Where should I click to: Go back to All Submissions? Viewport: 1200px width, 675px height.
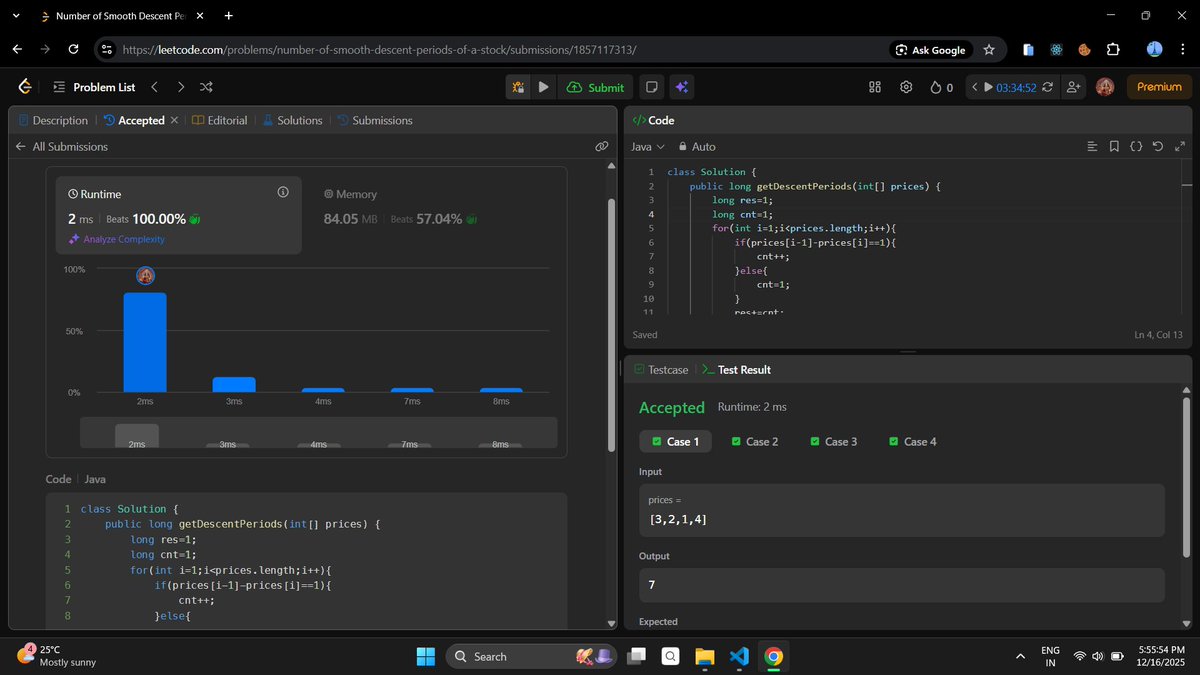point(62,146)
